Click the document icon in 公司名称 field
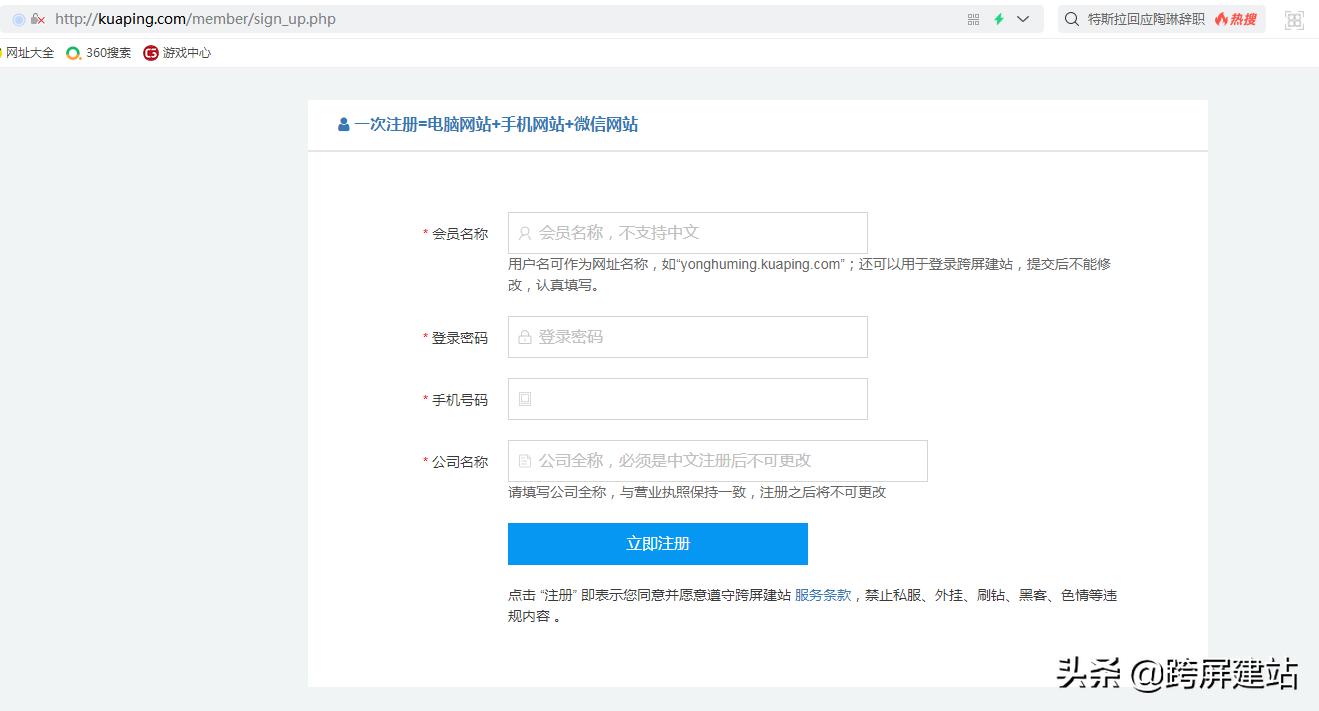 click(x=525, y=461)
